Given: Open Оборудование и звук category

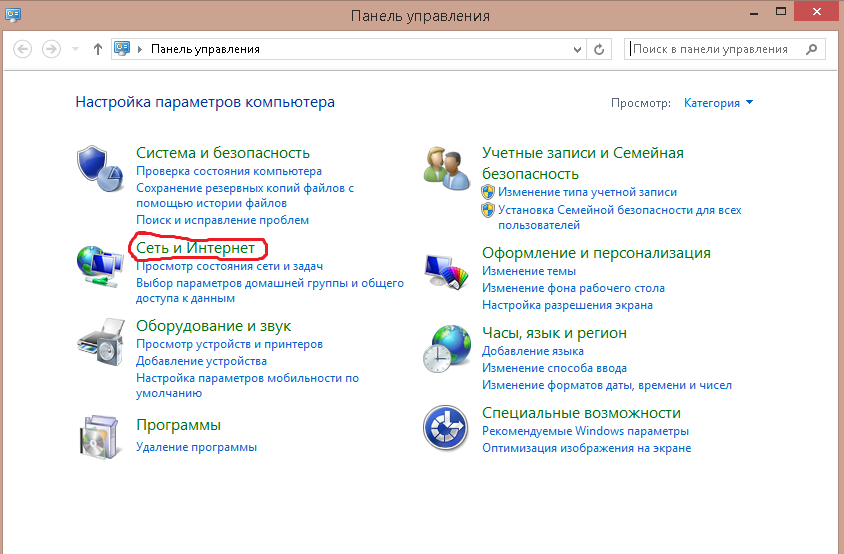Looking at the screenshot, I should pos(213,326).
